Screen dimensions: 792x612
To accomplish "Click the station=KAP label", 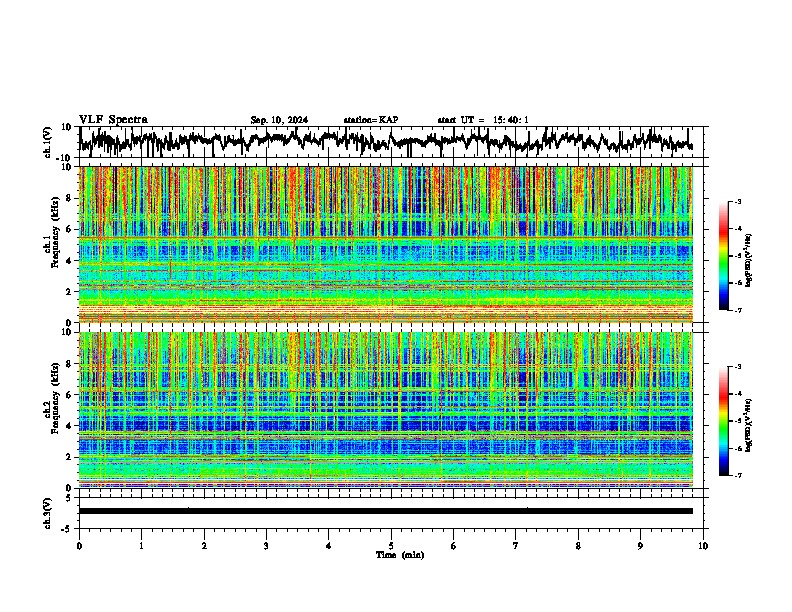I will tap(371, 120).
